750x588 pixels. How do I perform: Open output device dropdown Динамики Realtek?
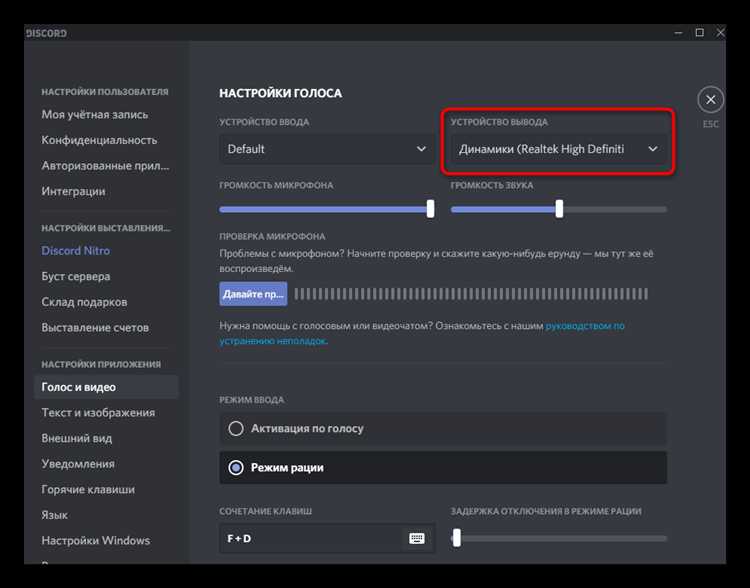point(559,149)
